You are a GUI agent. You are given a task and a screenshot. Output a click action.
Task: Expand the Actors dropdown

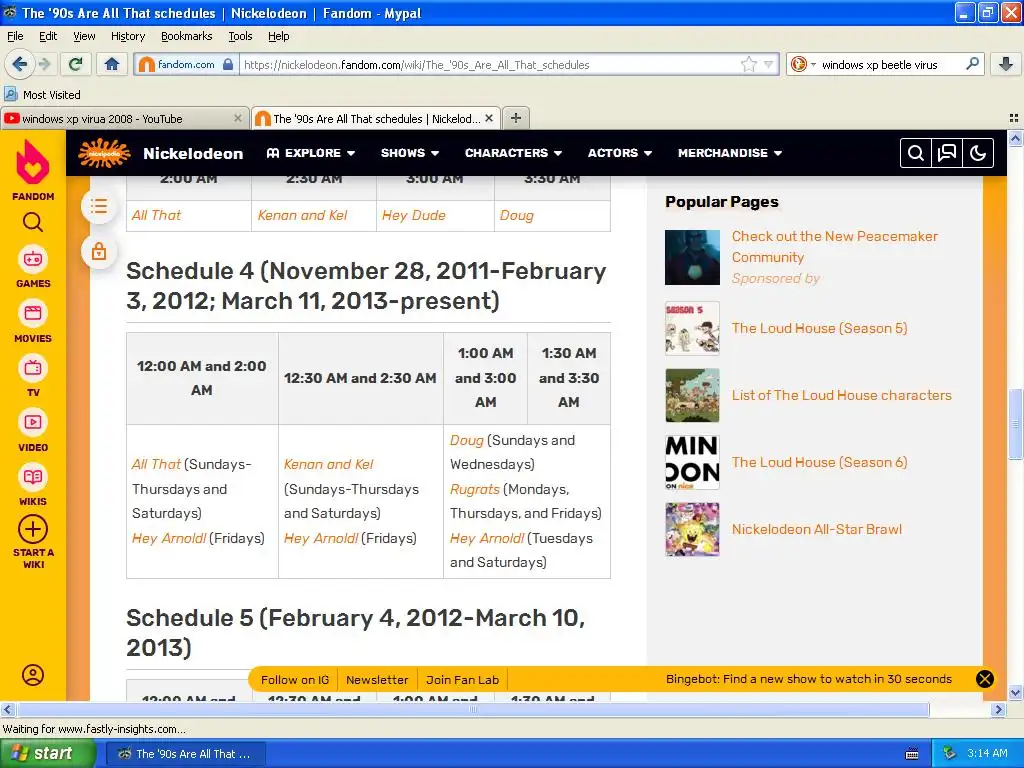(620, 153)
